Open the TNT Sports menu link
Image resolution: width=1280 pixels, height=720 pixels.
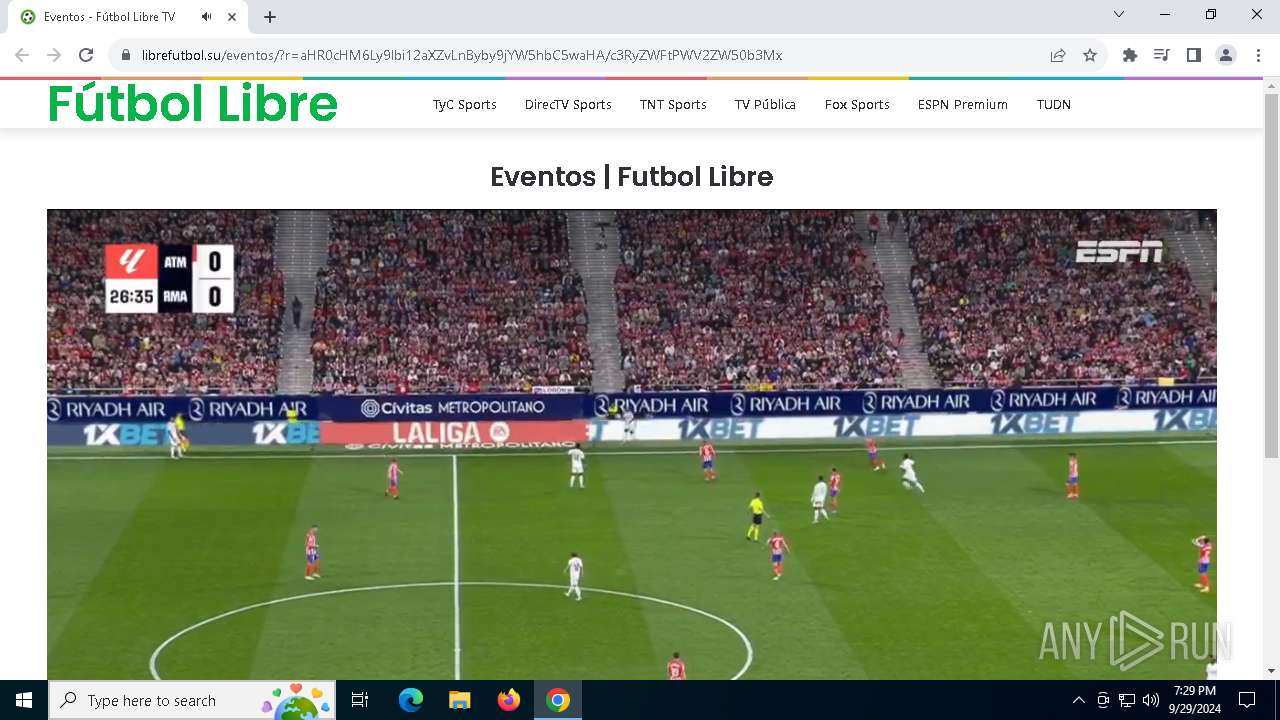[x=673, y=104]
